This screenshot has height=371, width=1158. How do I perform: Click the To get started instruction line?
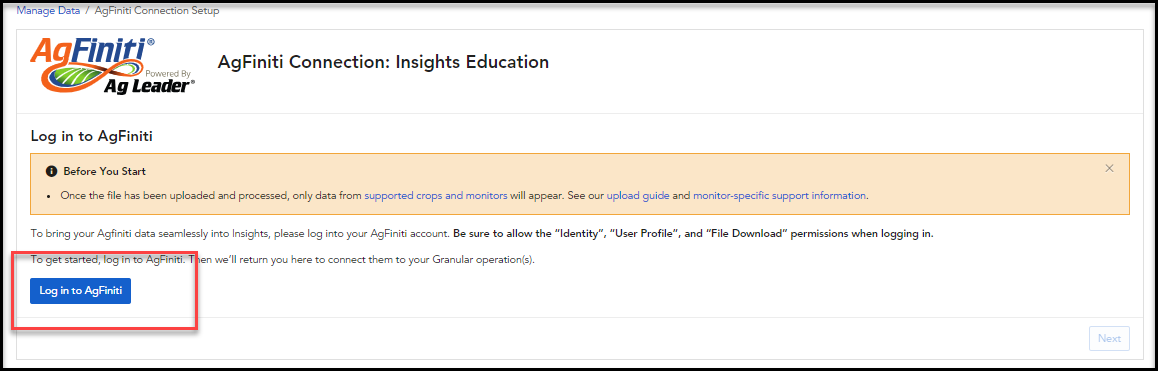(x=282, y=260)
